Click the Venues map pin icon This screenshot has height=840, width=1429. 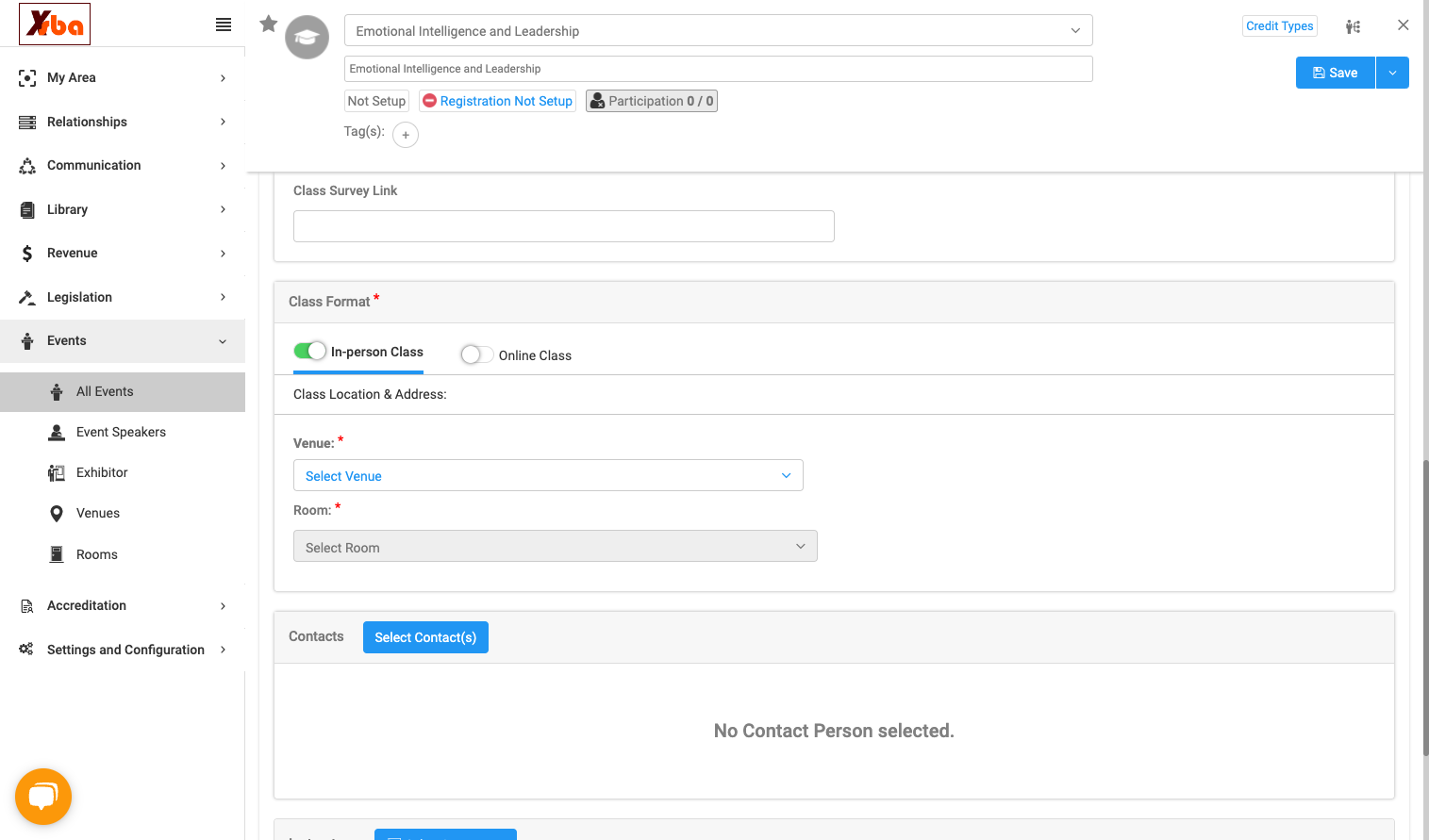tap(57, 514)
